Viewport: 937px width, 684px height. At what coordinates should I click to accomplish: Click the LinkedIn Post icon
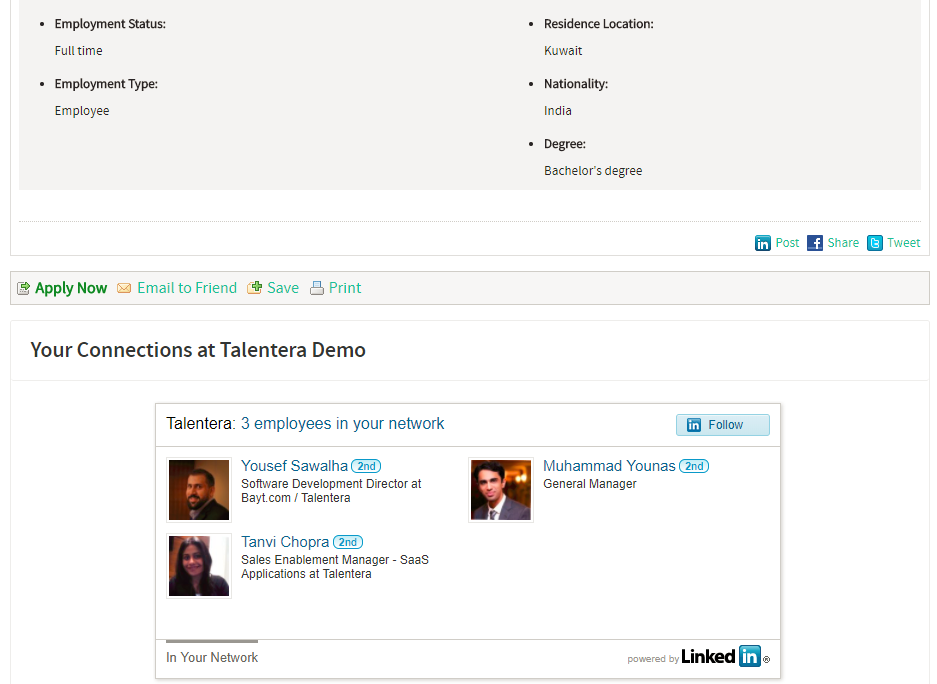point(763,243)
